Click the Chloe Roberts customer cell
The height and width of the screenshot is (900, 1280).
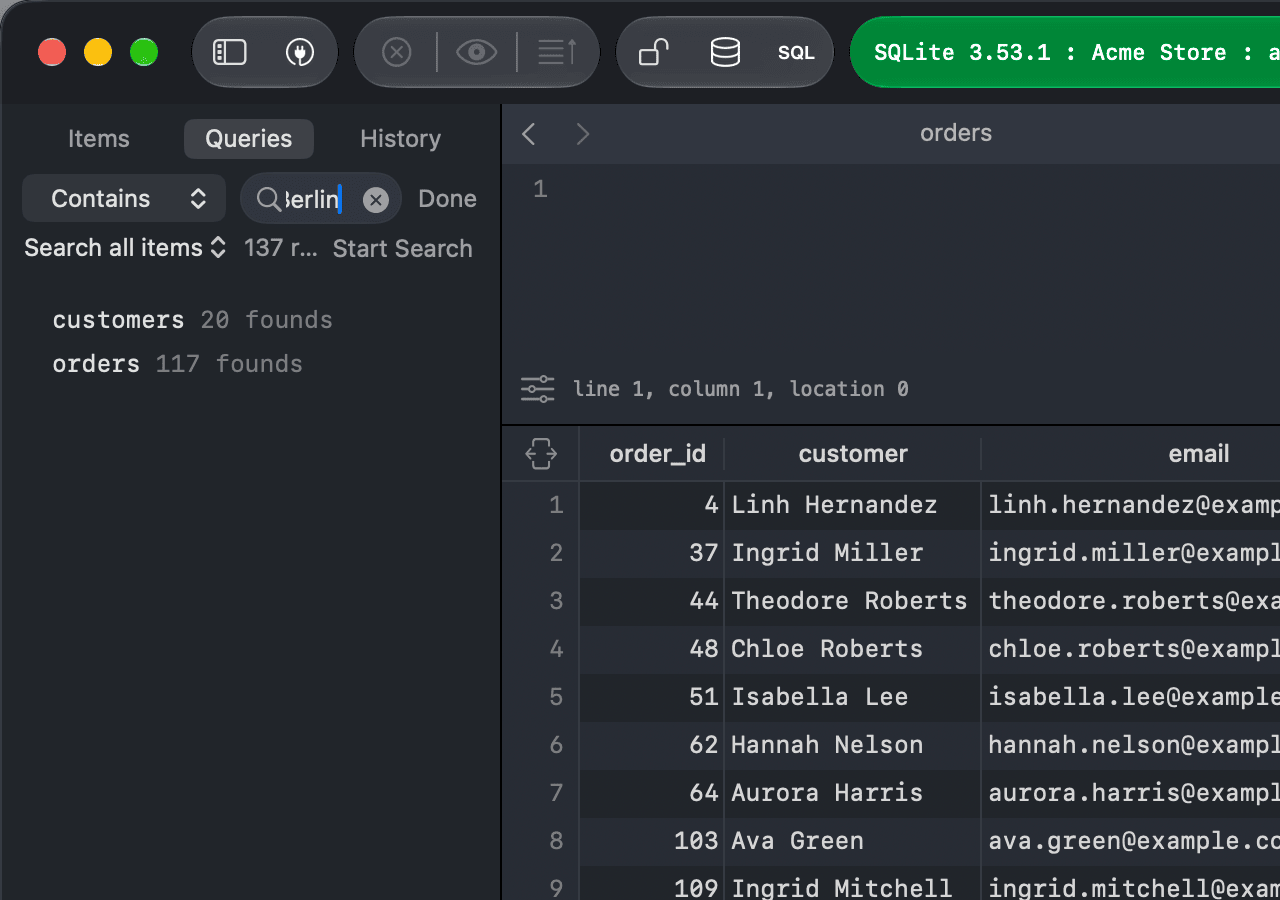point(853,649)
